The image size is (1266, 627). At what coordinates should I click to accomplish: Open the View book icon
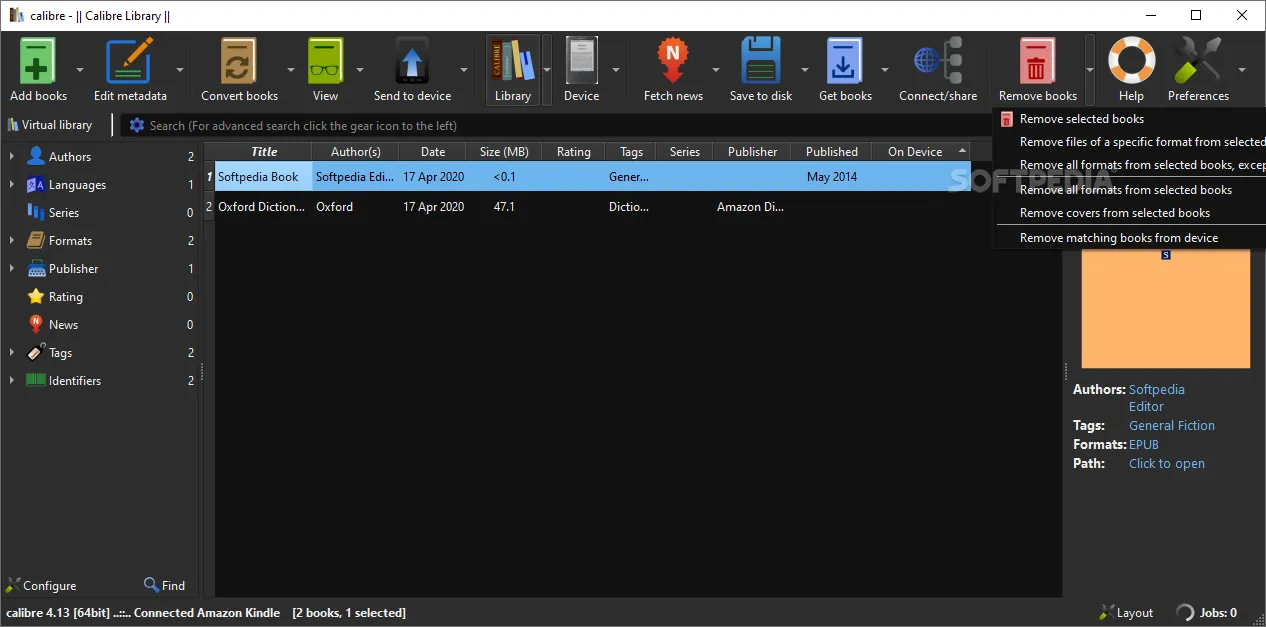pyautogui.click(x=325, y=62)
